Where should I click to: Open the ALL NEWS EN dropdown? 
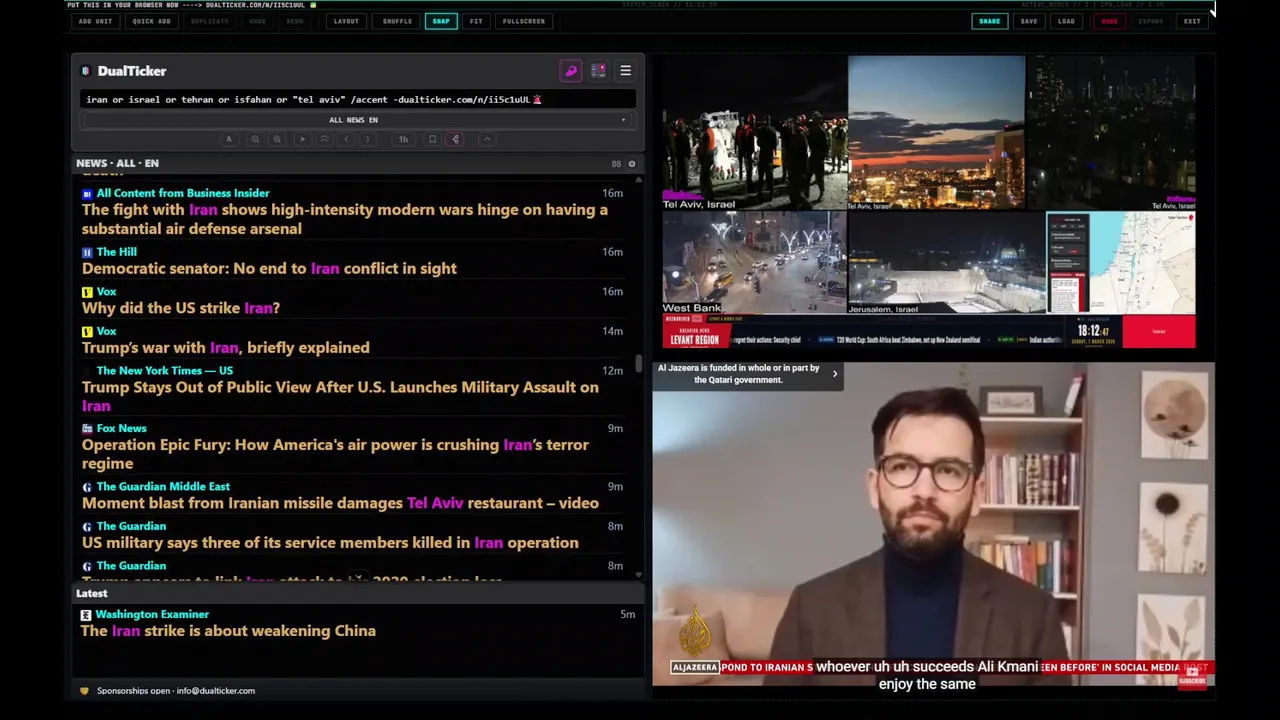click(x=355, y=120)
